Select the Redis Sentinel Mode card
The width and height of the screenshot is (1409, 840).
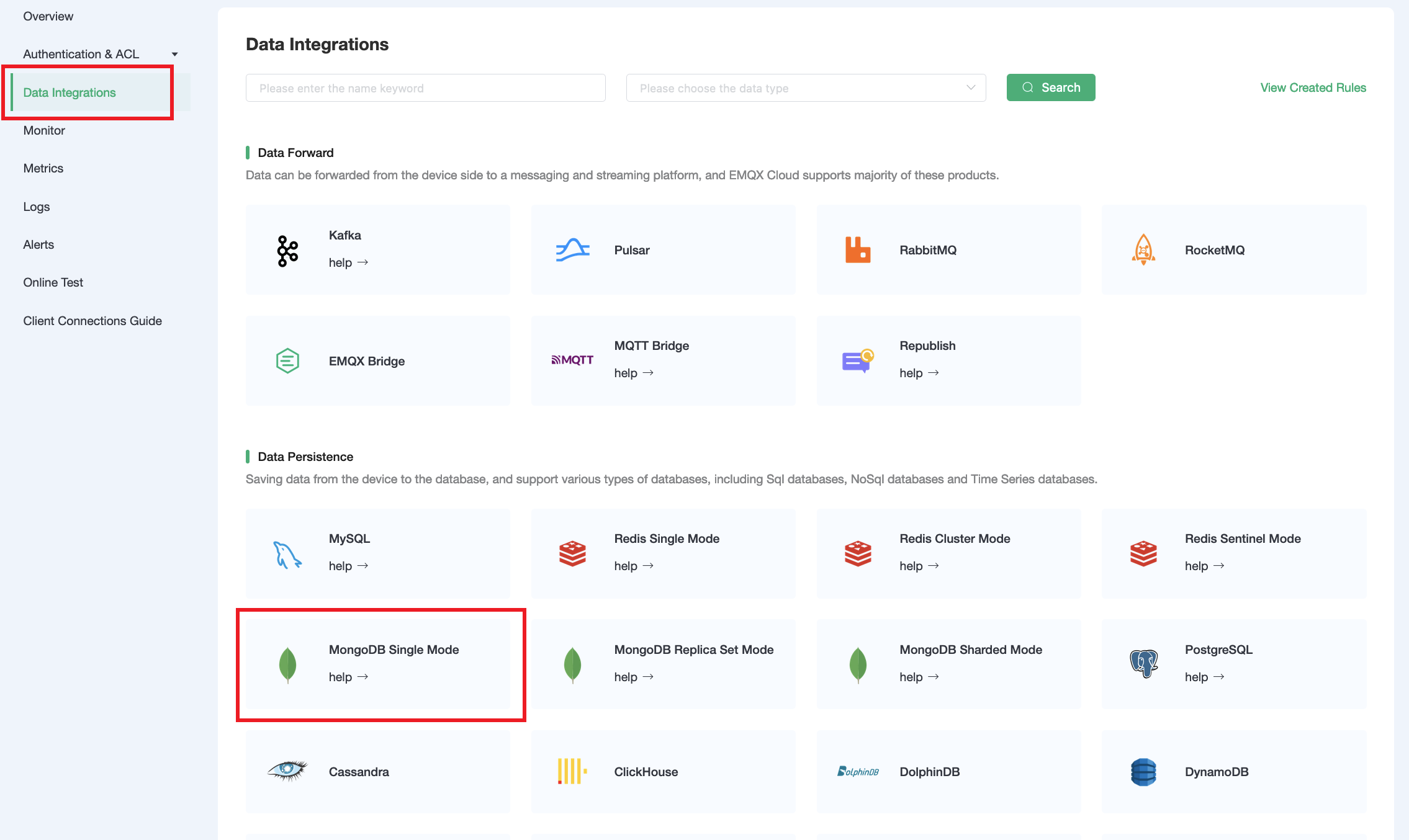1233,553
